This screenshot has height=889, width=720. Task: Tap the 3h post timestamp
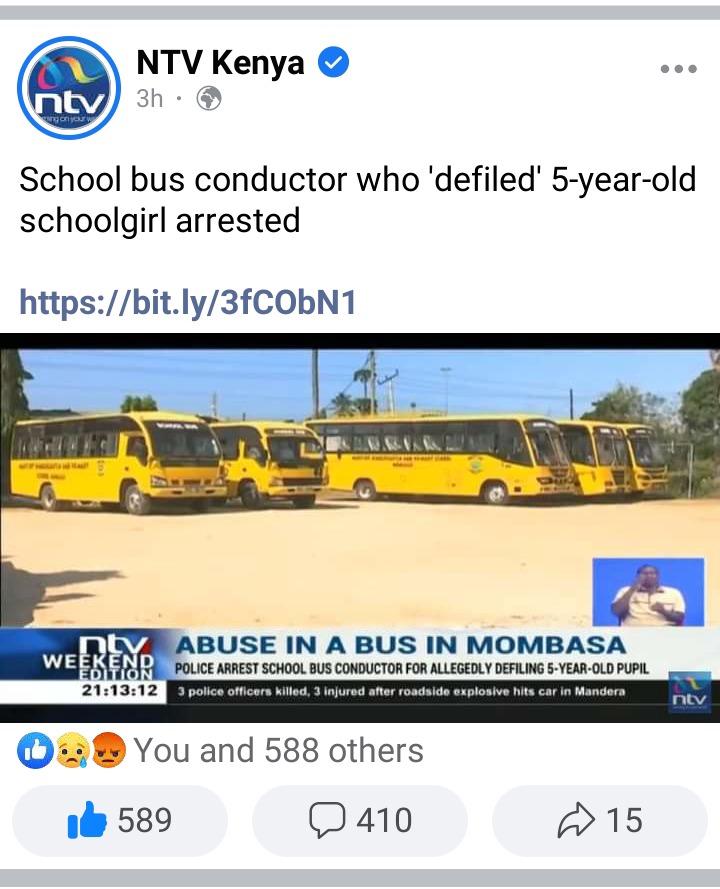tap(150, 99)
